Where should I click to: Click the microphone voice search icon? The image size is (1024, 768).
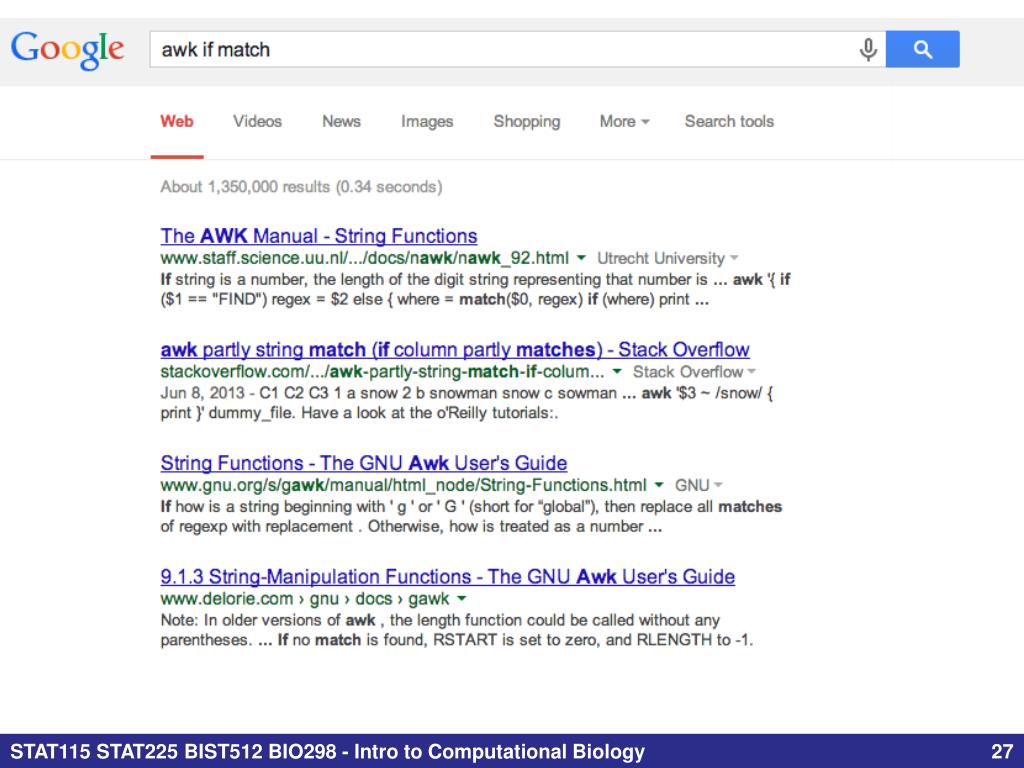click(x=868, y=49)
